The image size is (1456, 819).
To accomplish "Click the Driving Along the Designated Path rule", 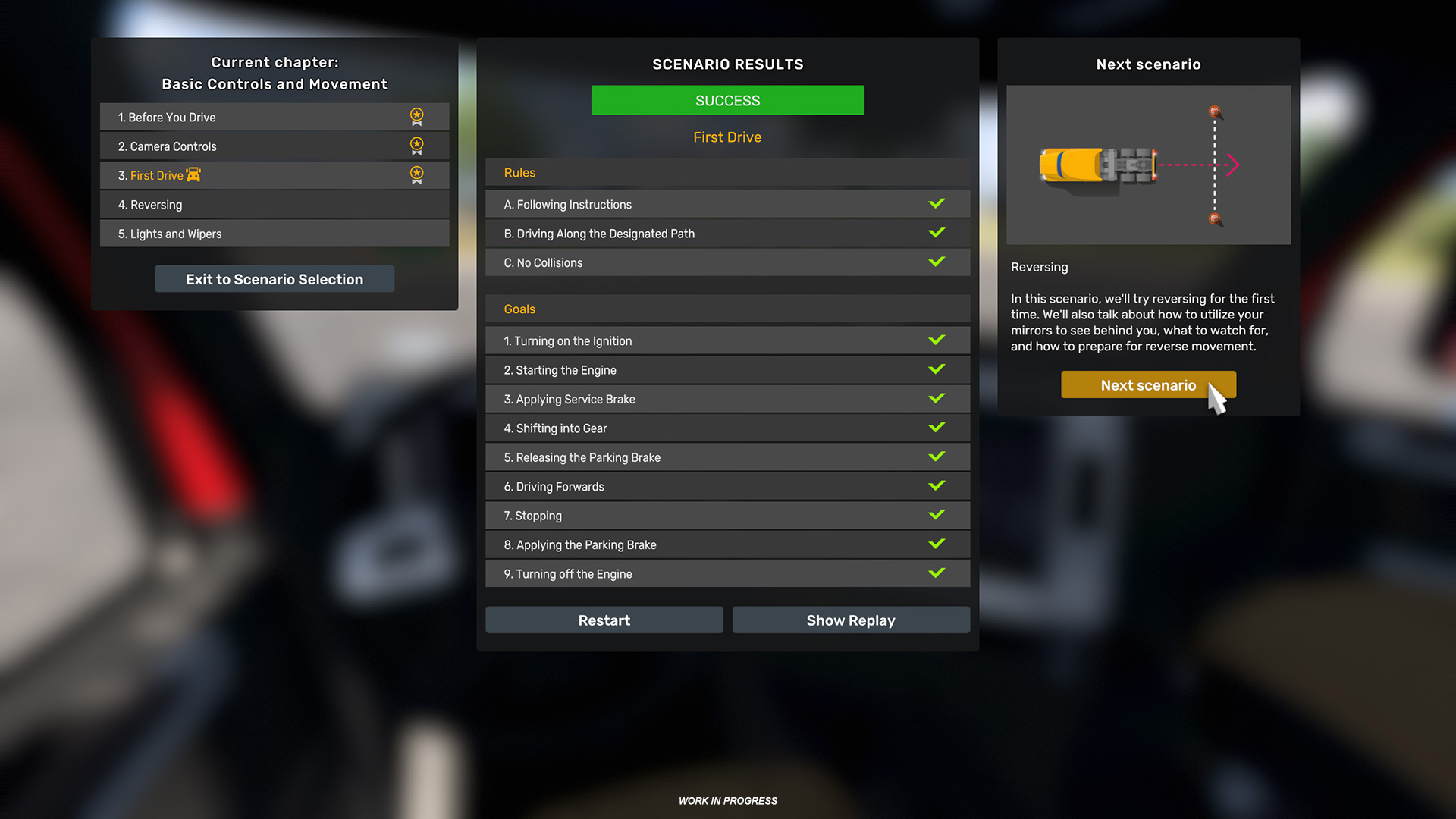I will [x=727, y=234].
